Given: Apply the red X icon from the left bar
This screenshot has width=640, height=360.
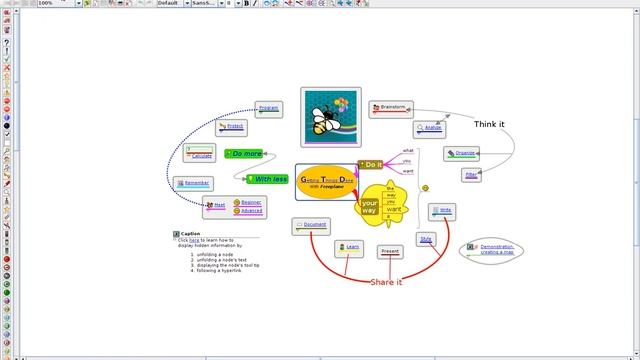Looking at the screenshot, I should tap(7, 68).
